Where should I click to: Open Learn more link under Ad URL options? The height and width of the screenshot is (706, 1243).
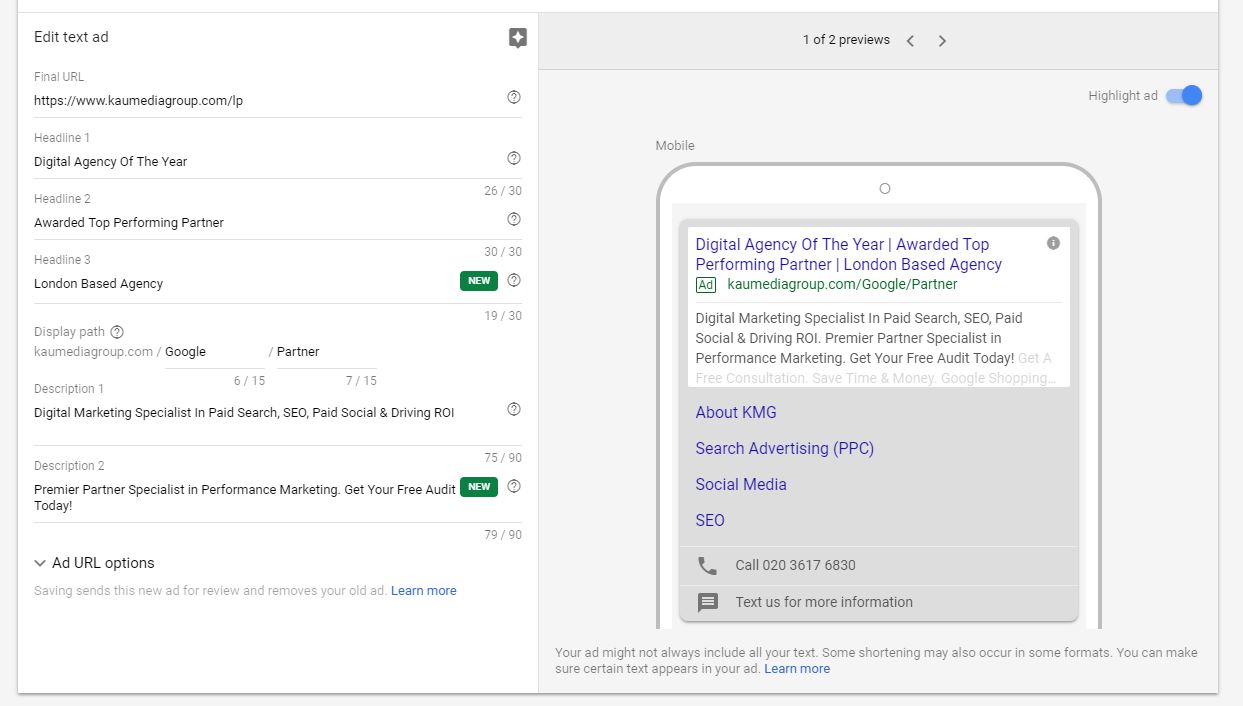click(424, 591)
